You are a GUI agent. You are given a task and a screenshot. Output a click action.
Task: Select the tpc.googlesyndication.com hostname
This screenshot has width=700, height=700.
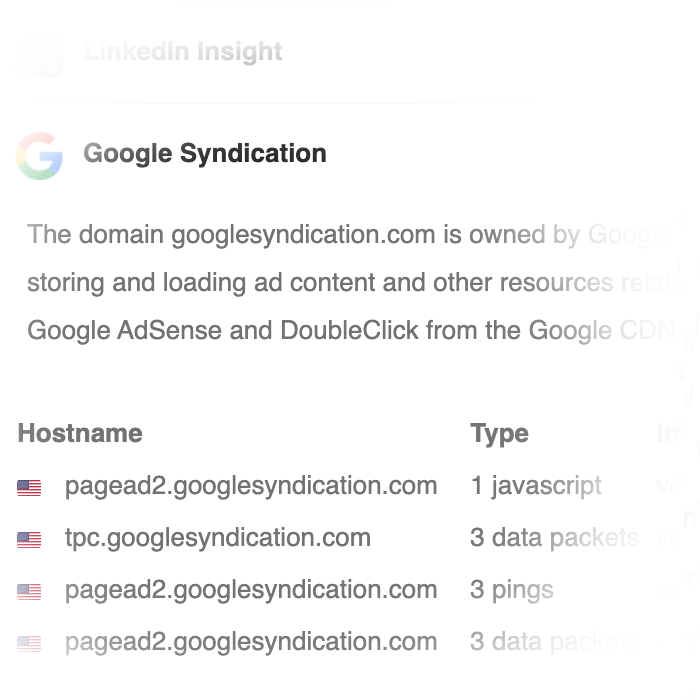tap(218, 538)
